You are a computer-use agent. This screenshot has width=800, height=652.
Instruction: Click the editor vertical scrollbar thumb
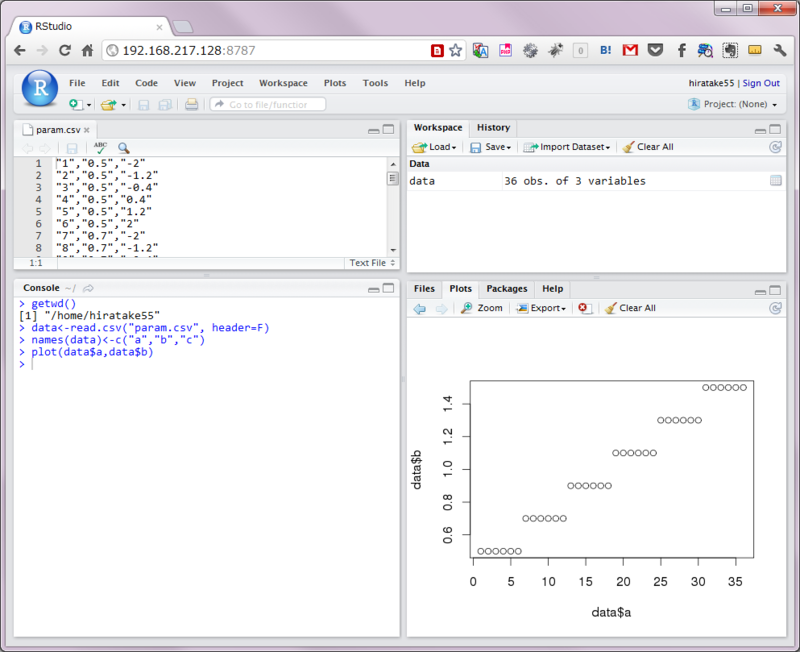point(392,179)
